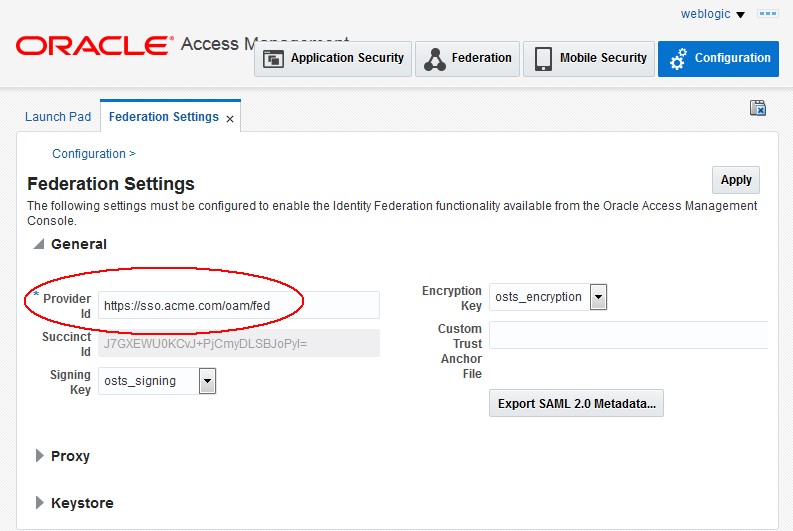Screen dimensions: 793x531
Task: Click the Application Security window icon
Action: point(273,59)
